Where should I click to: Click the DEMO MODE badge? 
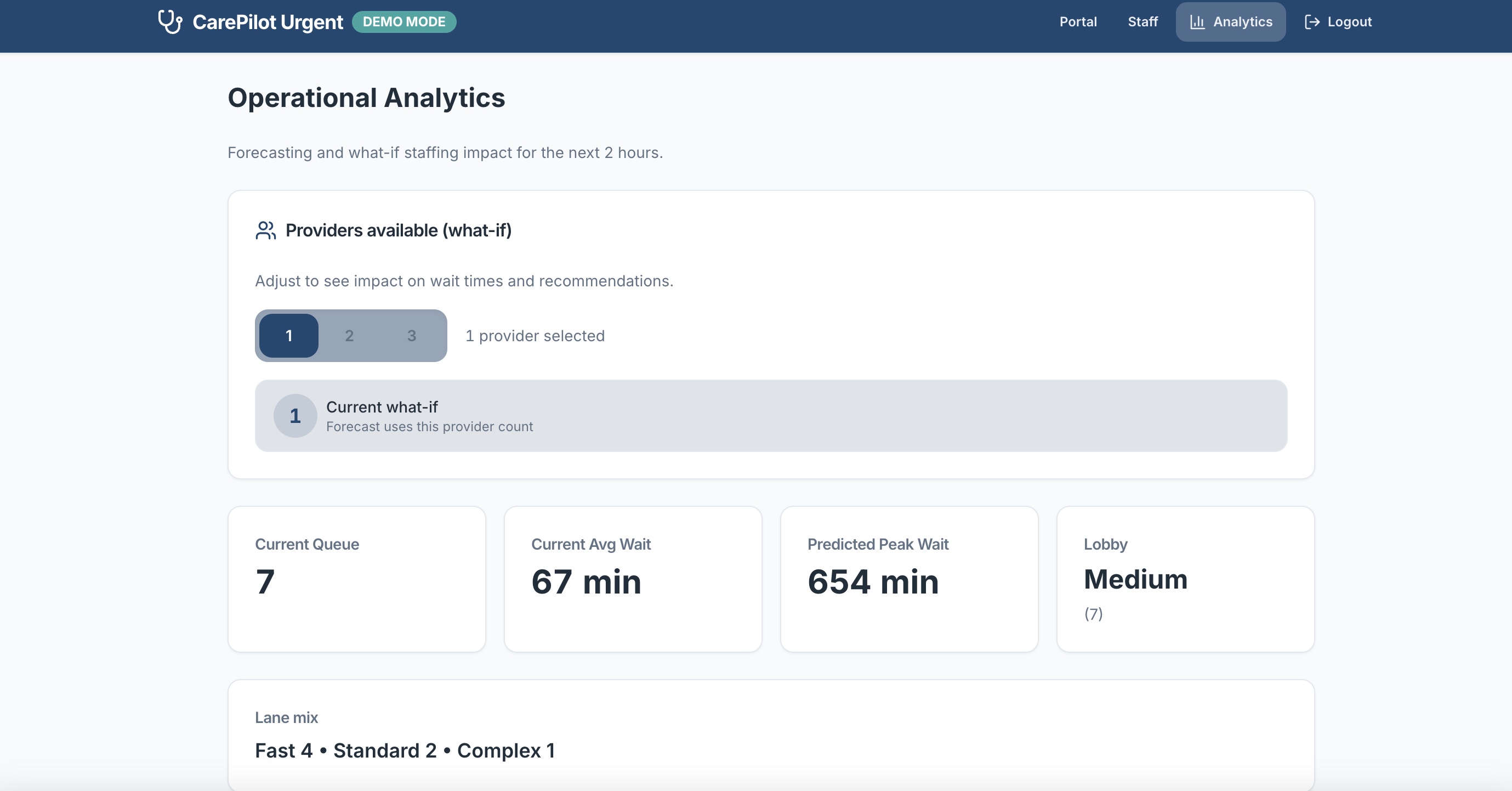tap(404, 22)
